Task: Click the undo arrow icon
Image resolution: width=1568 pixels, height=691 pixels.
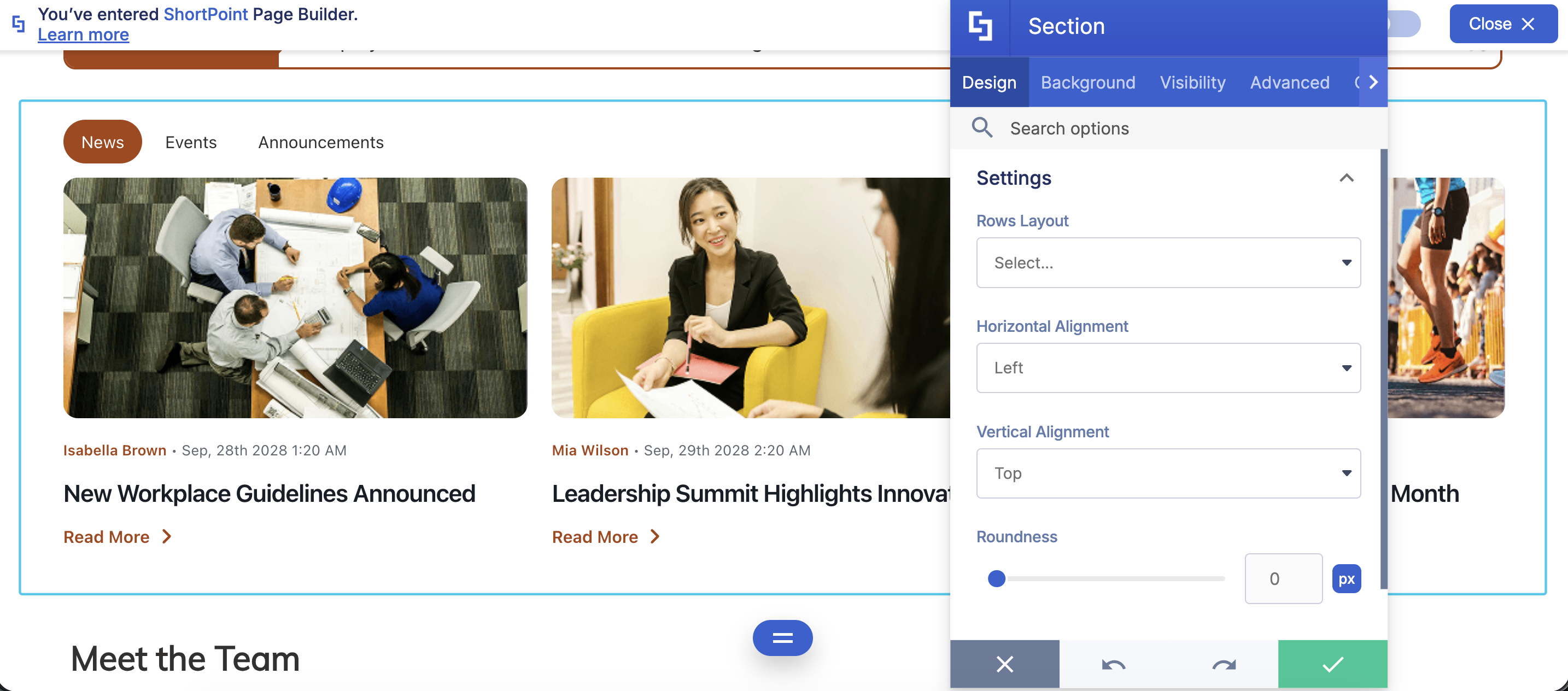Action: [1113, 664]
